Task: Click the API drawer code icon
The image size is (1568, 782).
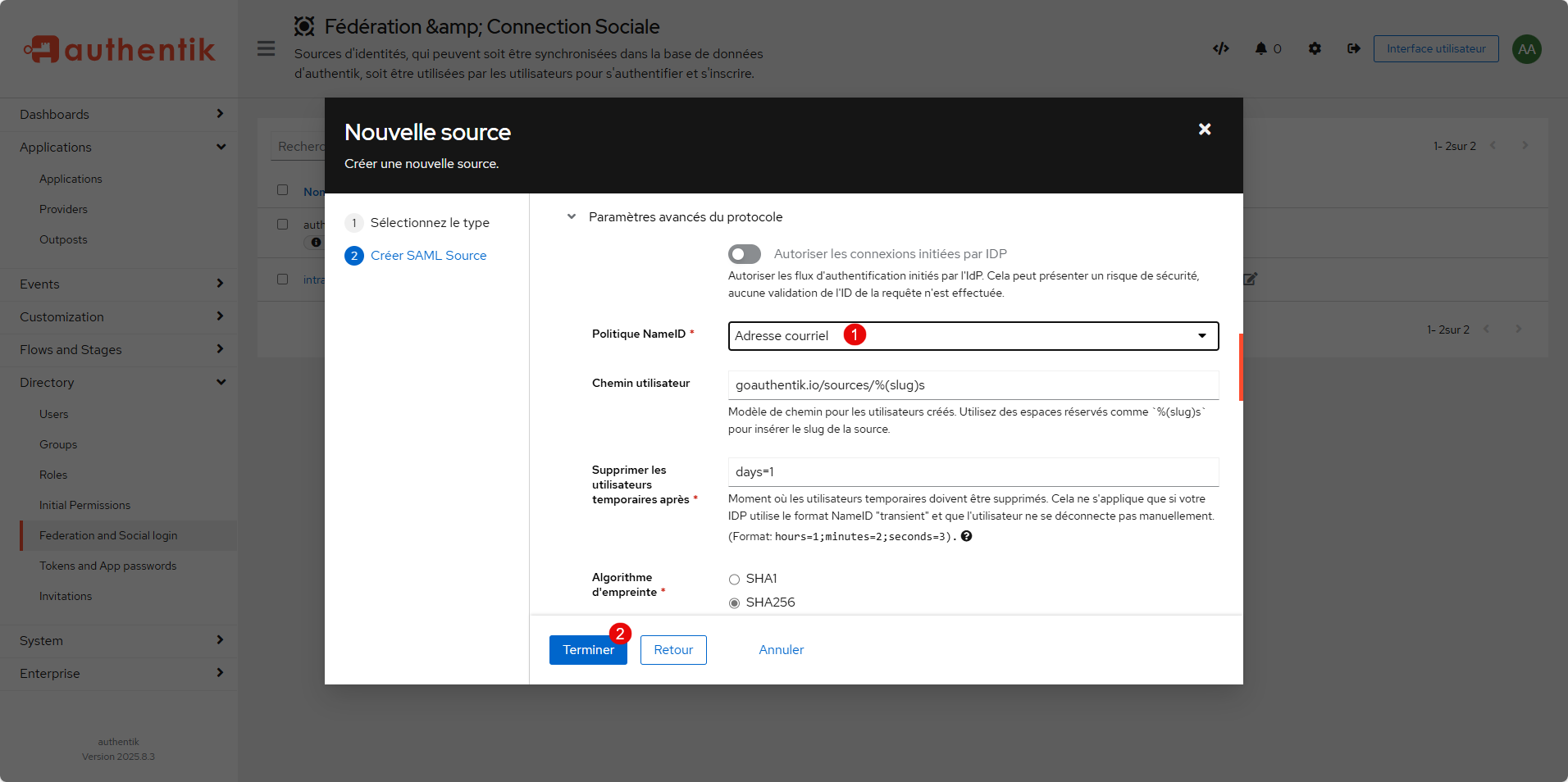Action: 1220,48
